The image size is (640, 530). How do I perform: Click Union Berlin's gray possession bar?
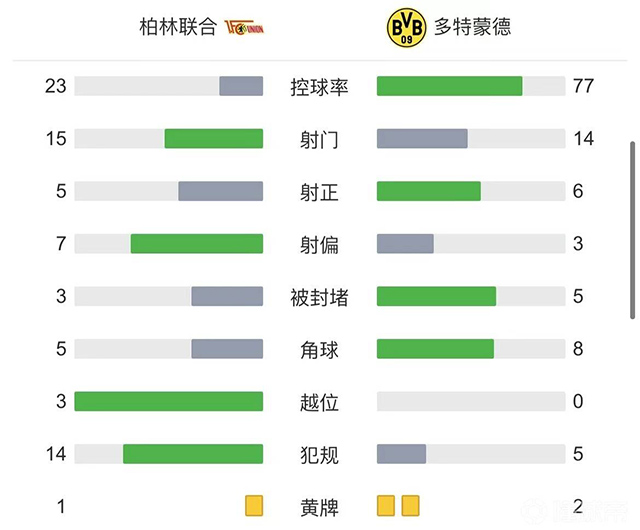(241, 86)
